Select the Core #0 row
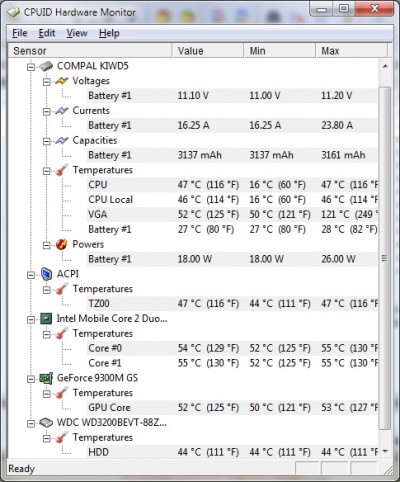The height and width of the screenshot is (482, 400). tap(232, 348)
